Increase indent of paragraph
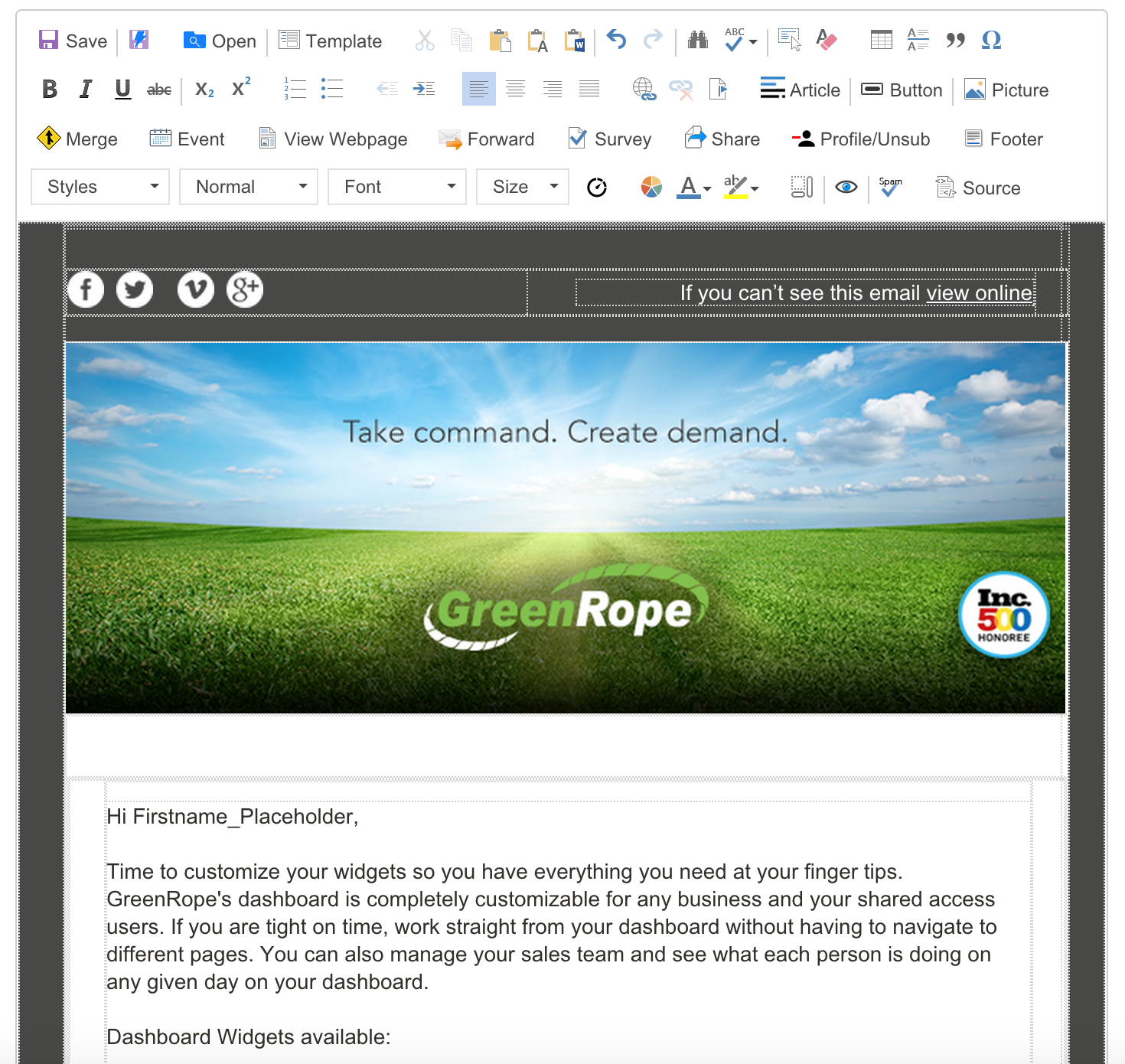Image resolution: width=1125 pixels, height=1064 pixels. (x=424, y=90)
